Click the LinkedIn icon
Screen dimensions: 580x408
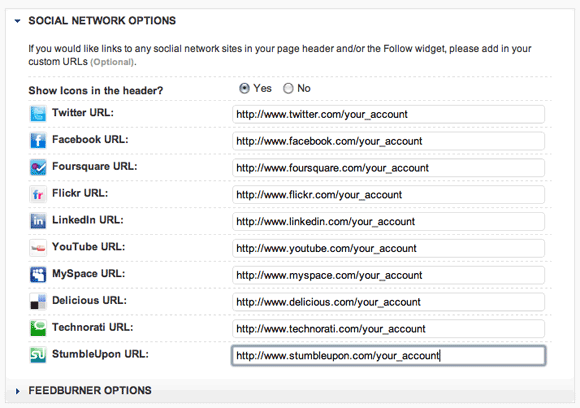(x=38, y=221)
